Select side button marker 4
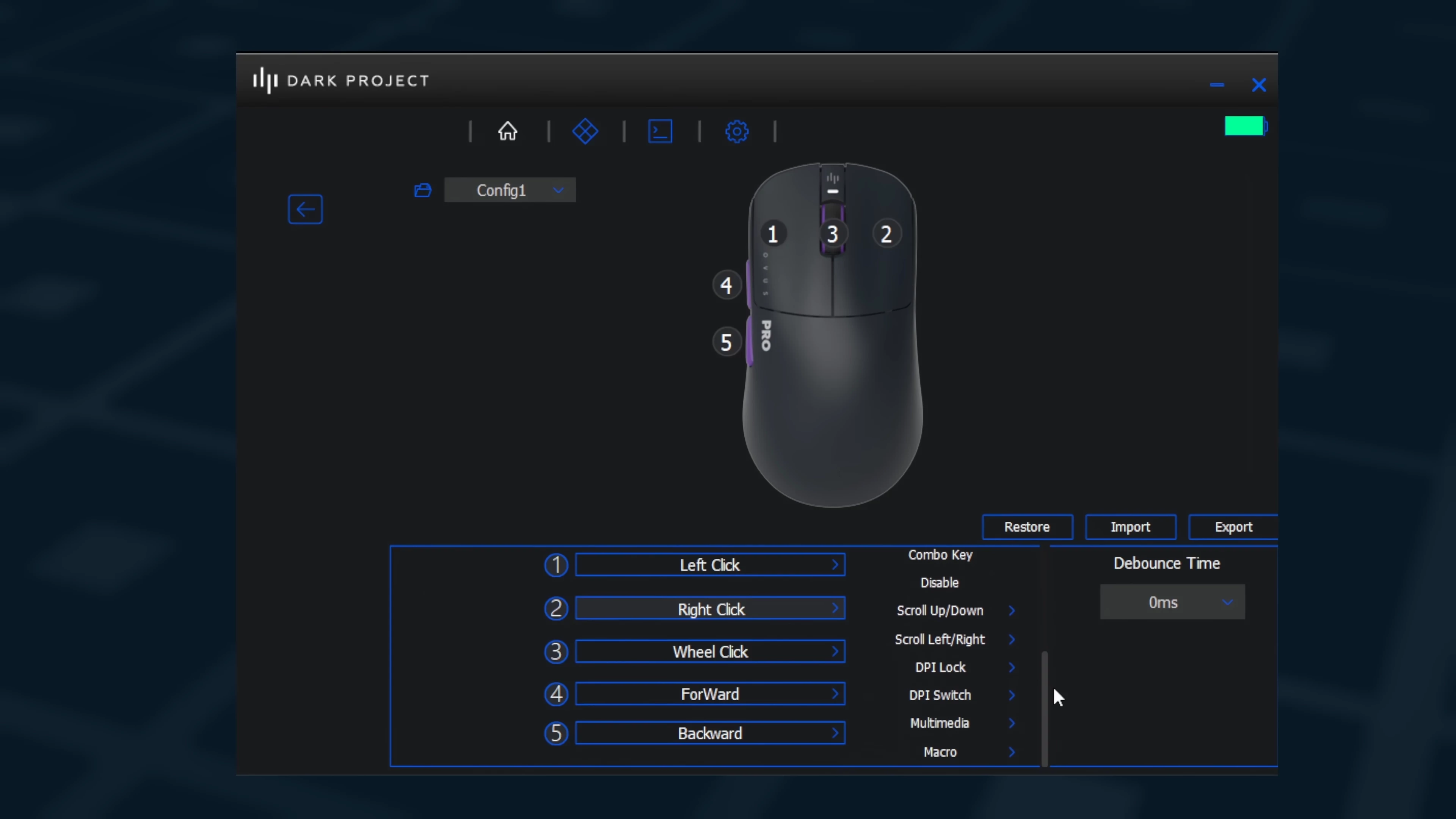 tap(726, 286)
